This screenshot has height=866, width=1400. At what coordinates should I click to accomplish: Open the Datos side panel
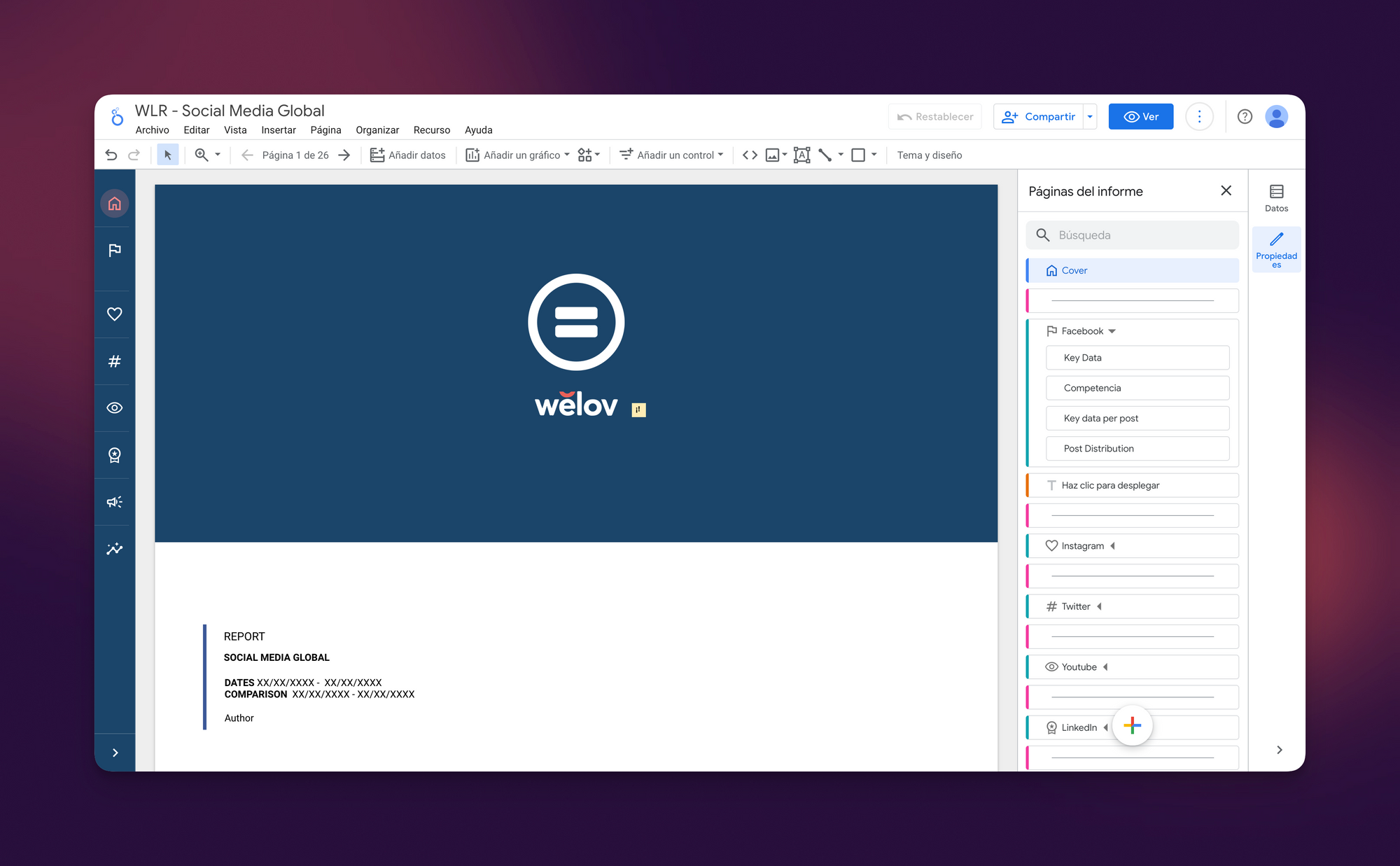[1276, 198]
